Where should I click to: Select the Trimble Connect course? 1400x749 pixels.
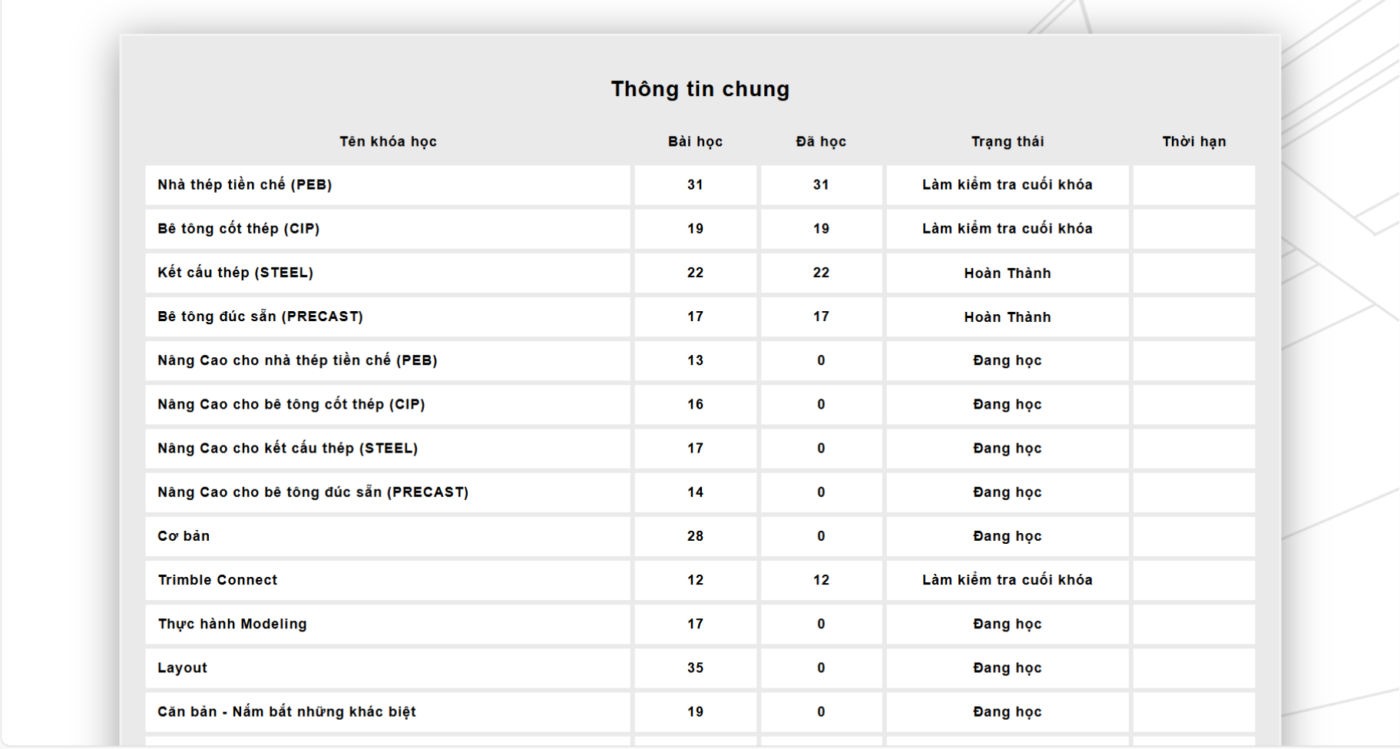(218, 580)
